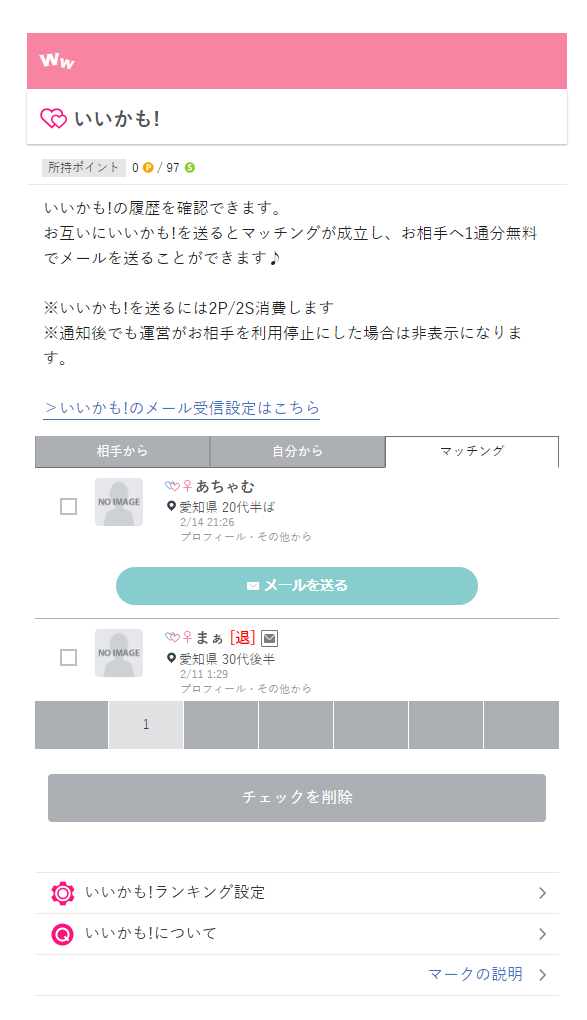Click the pink Q いいかも!について icon
This screenshot has height=1020, width=587.
point(62,934)
